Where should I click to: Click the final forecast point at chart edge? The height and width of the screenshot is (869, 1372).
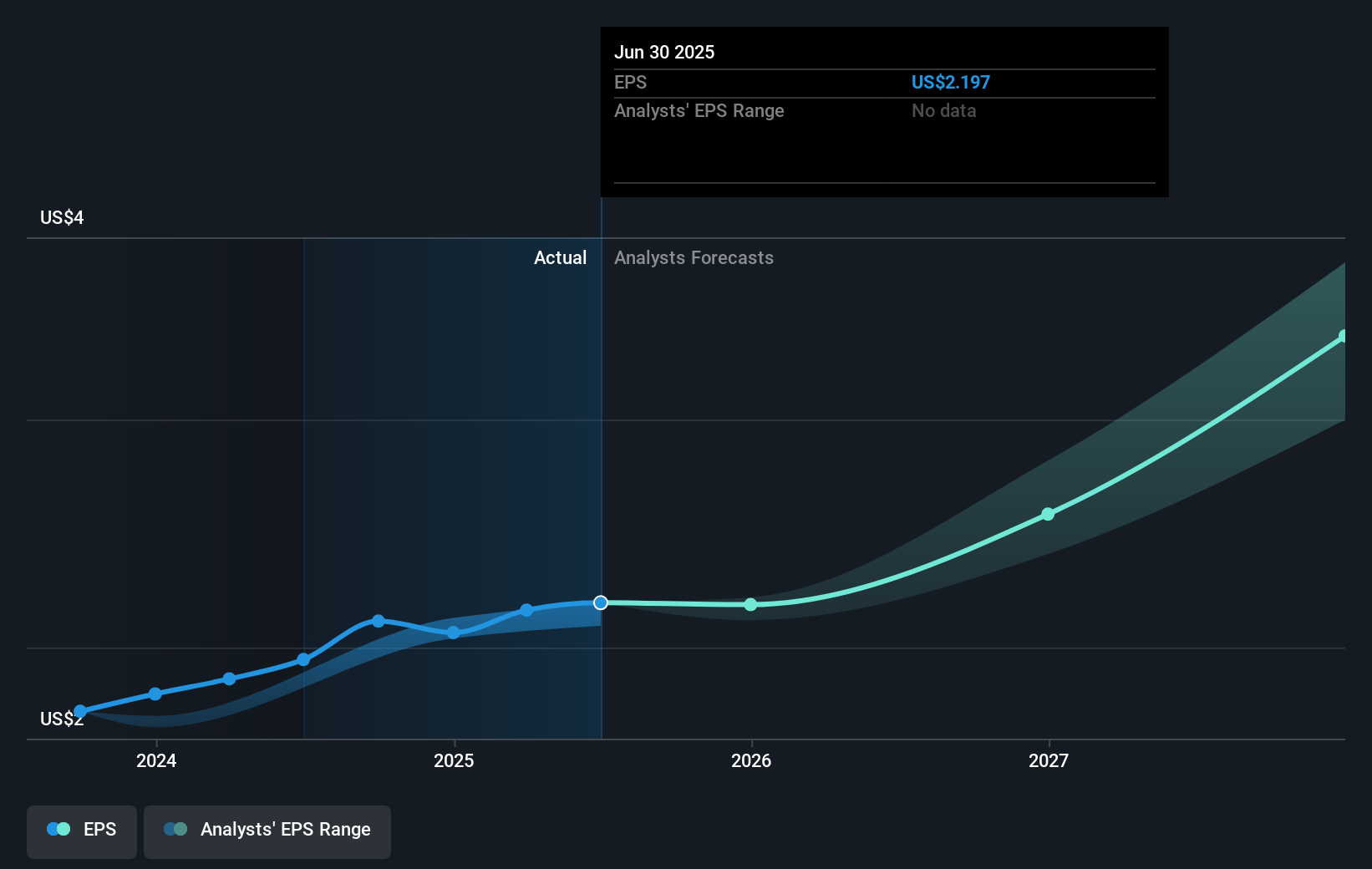(x=1344, y=337)
